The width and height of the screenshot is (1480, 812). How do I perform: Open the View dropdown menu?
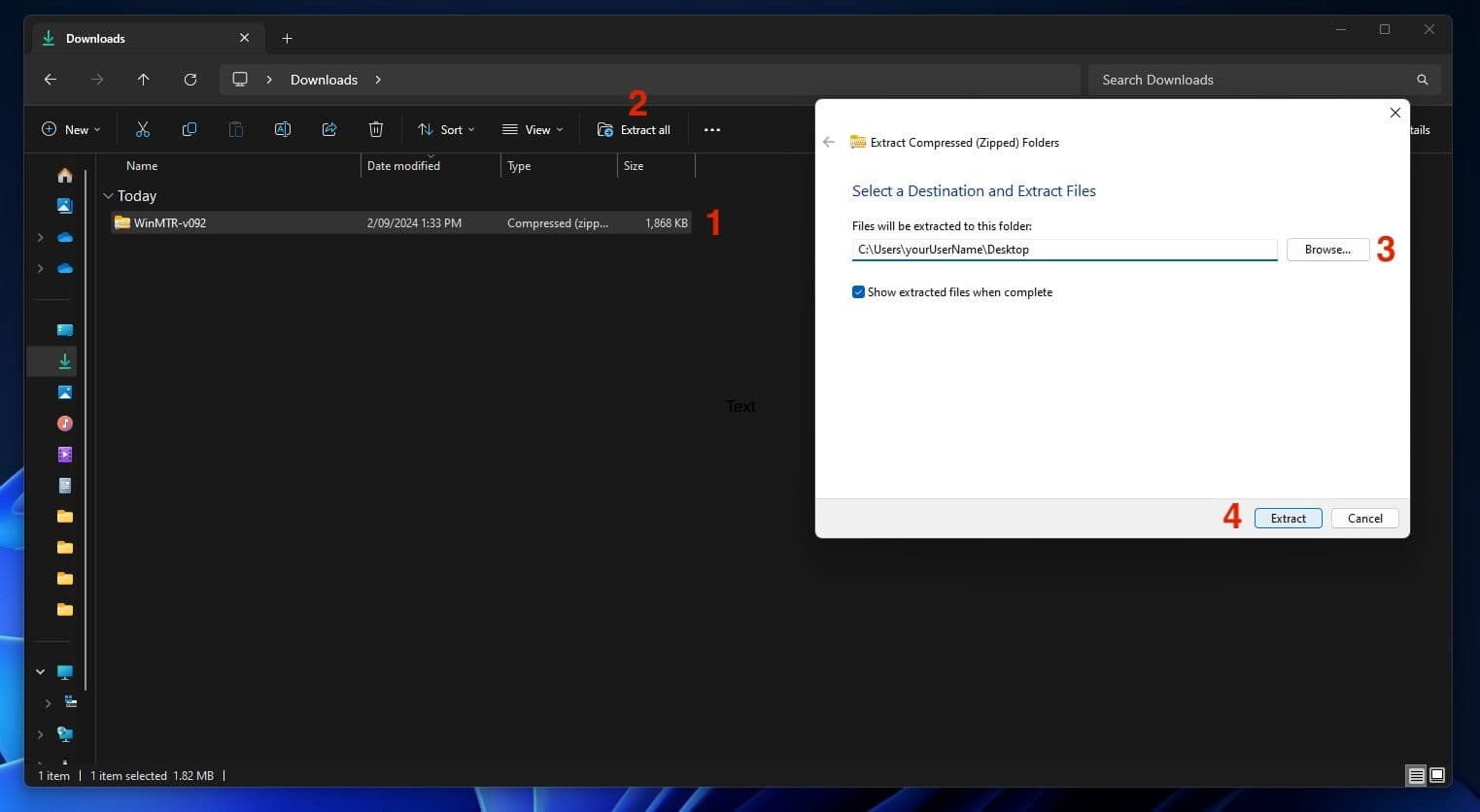point(533,129)
